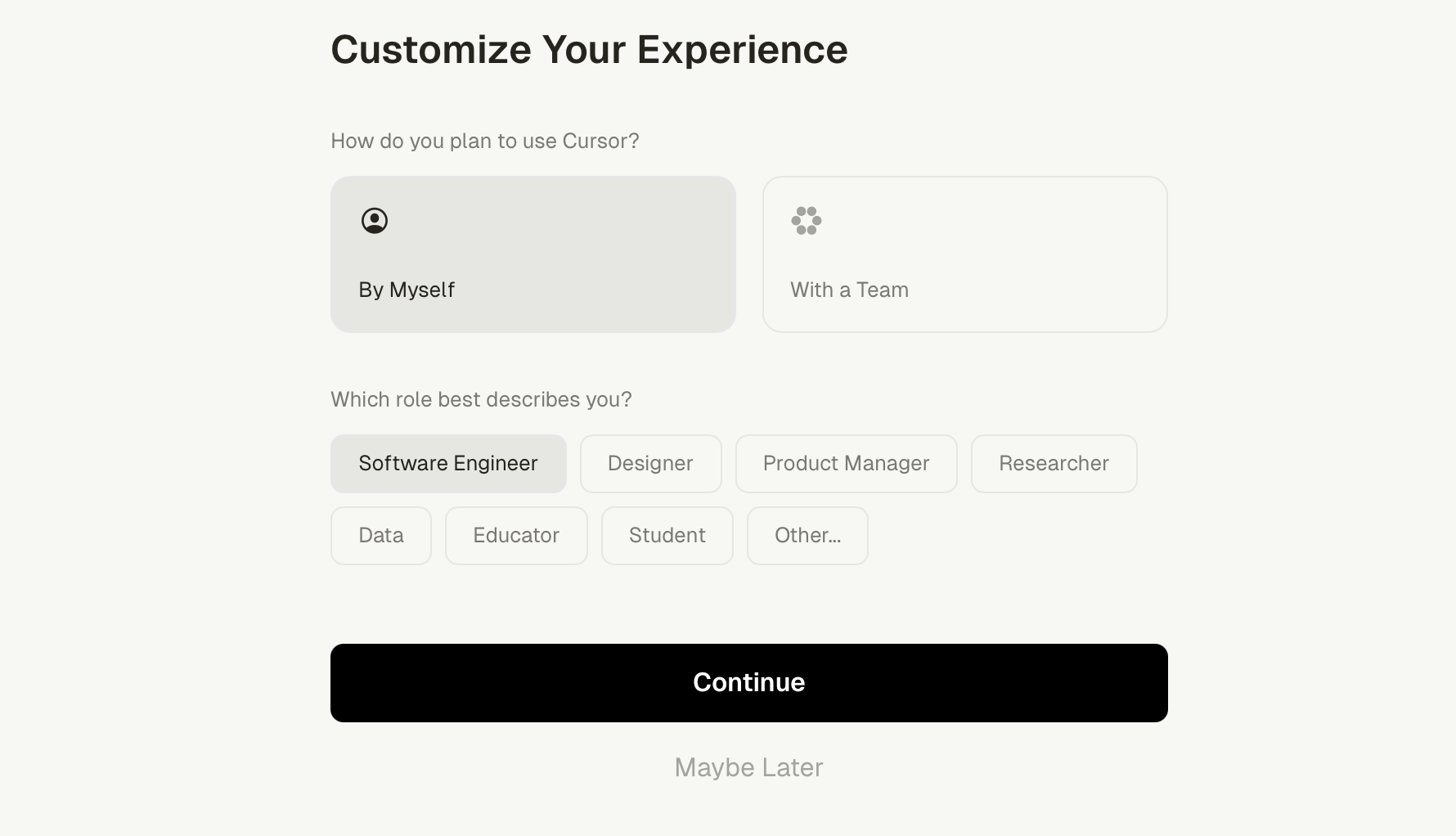Viewport: 1456px width, 836px height.
Task: Click the 'How do you plan to use Cursor?' question
Action: click(484, 142)
